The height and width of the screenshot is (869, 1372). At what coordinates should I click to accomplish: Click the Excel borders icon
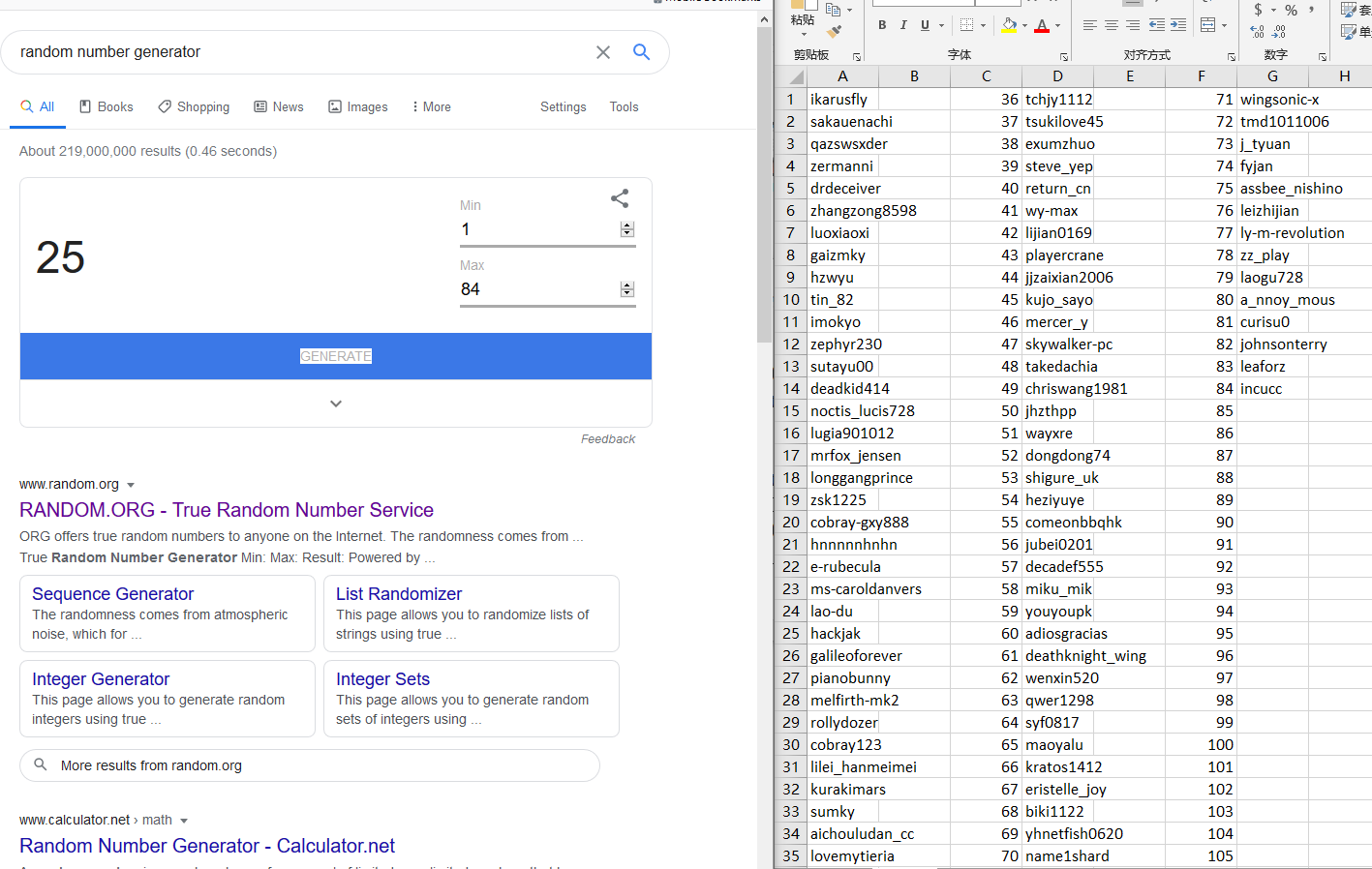[x=966, y=25]
